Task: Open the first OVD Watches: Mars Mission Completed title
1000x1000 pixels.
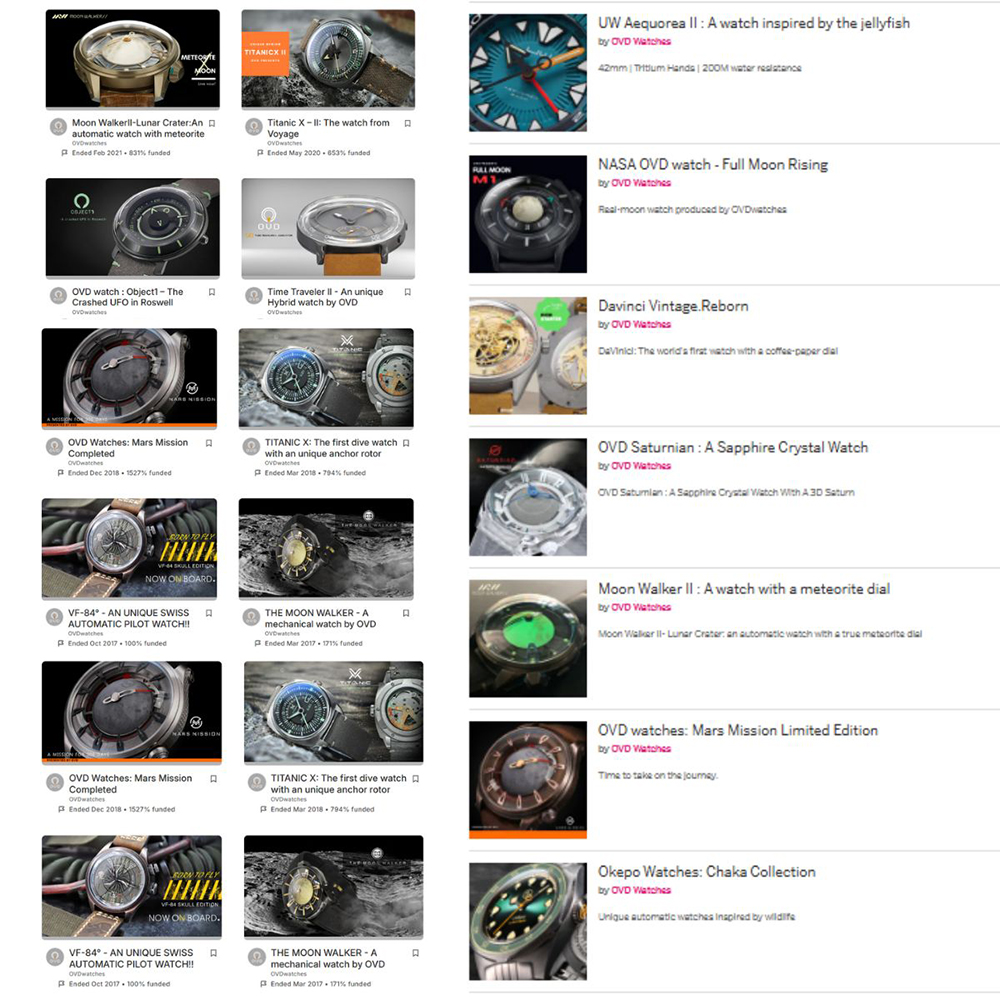Action: click(128, 448)
